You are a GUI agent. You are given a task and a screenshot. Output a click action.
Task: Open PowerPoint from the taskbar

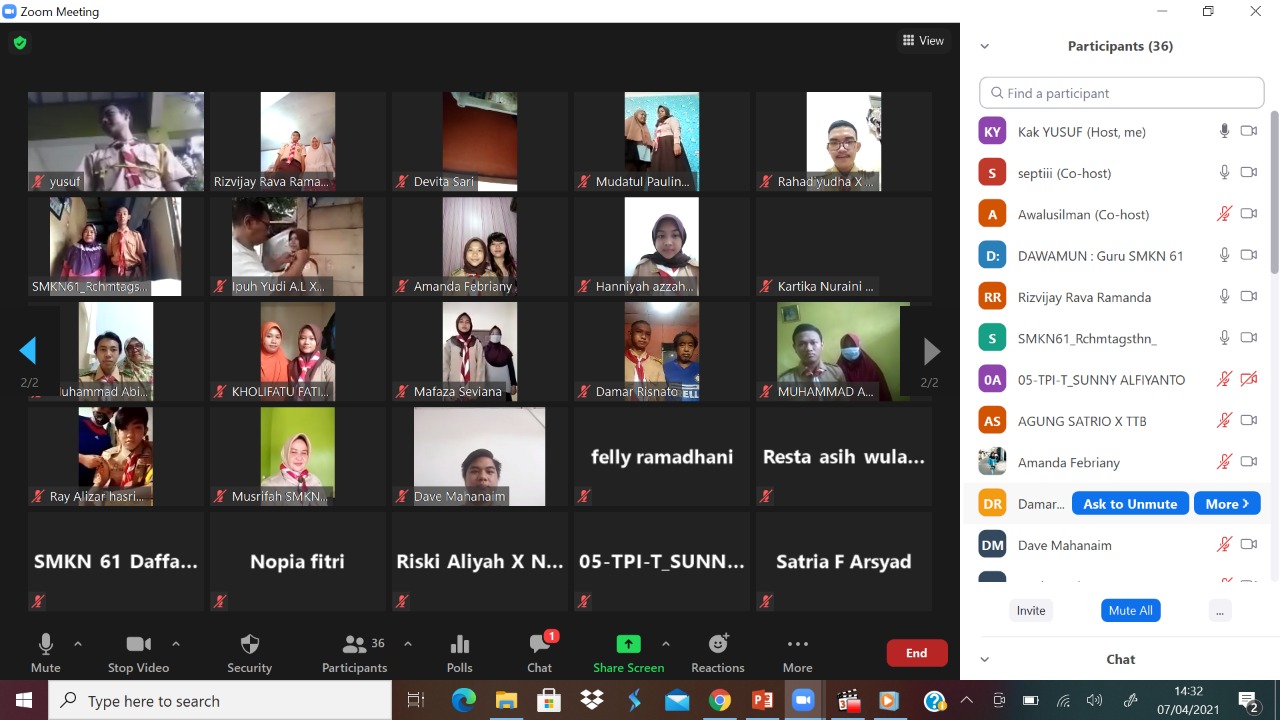tap(762, 700)
